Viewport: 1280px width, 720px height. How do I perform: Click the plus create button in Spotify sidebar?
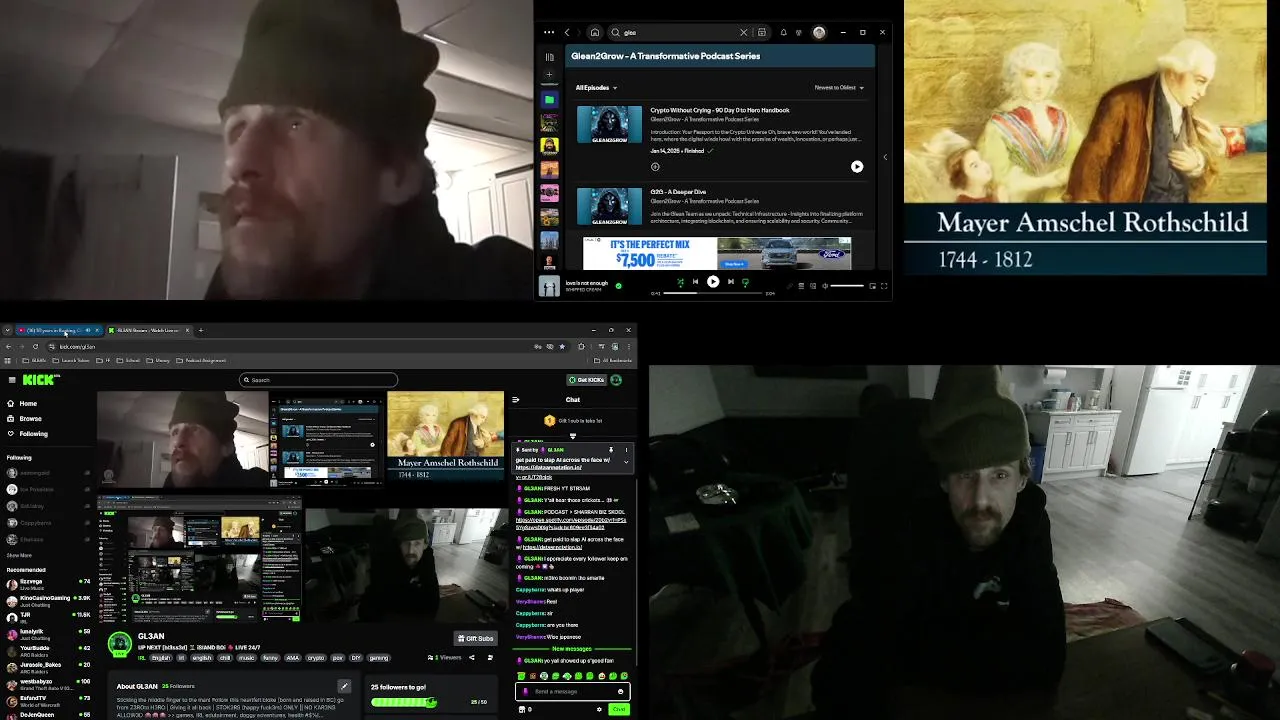coord(549,75)
